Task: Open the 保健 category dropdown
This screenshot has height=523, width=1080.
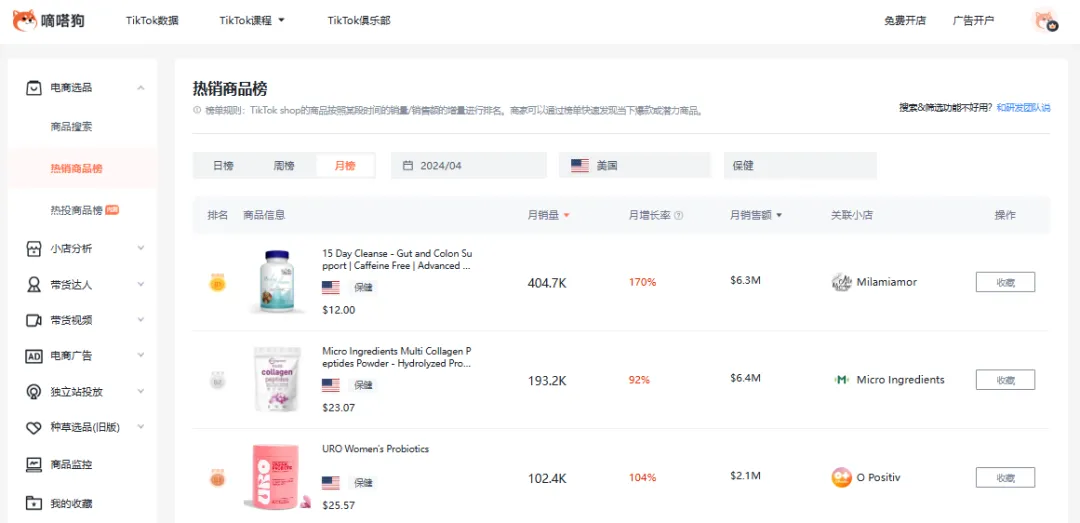Action: (x=800, y=165)
